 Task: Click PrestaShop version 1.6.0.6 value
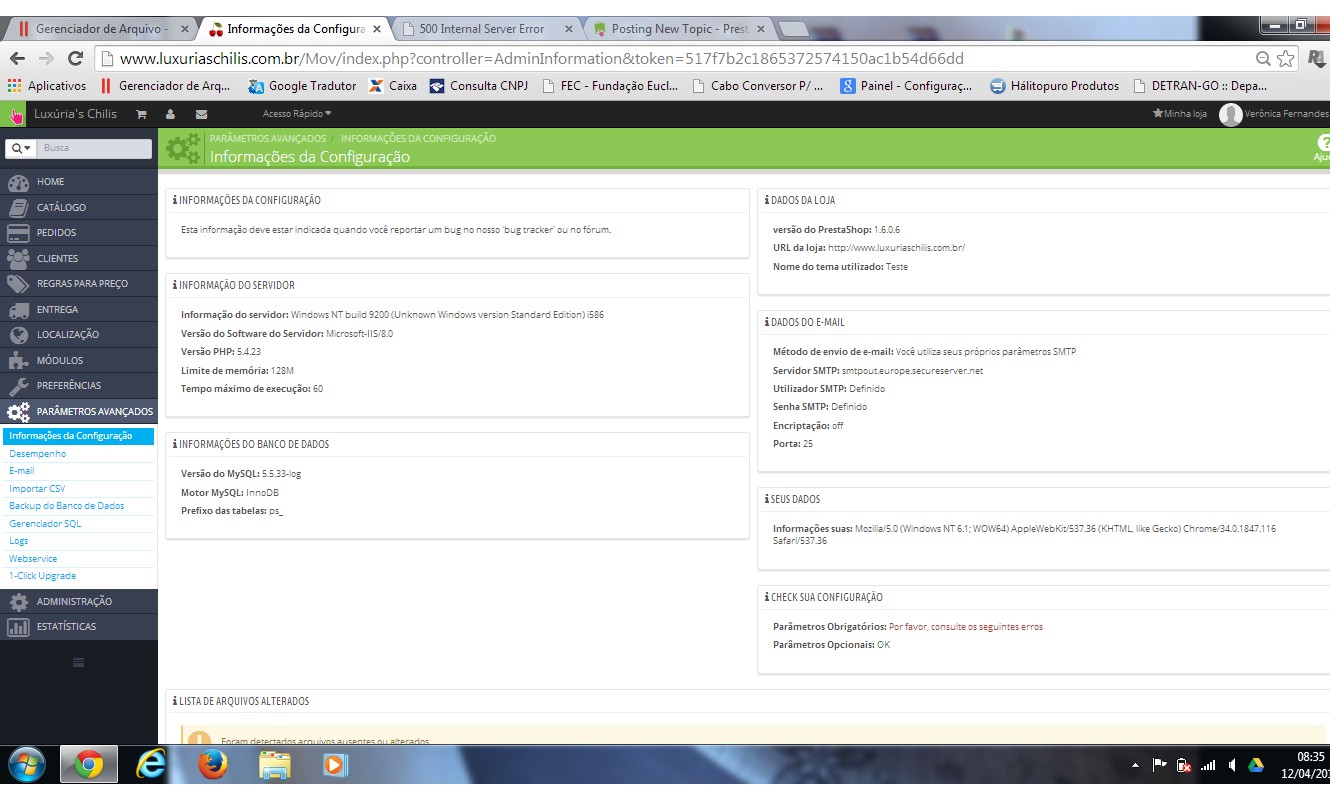click(886, 230)
